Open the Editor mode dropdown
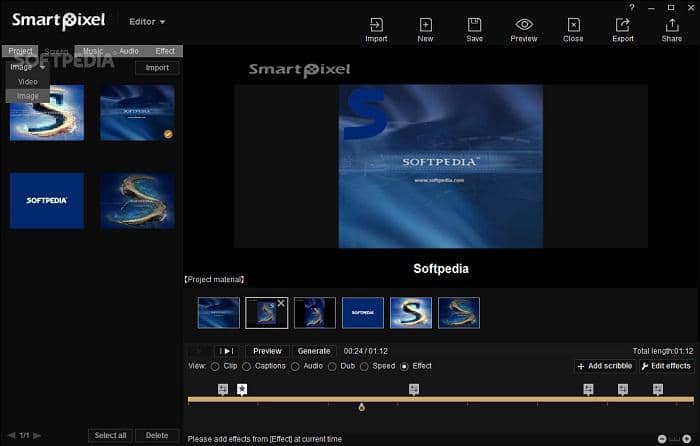700x446 pixels. point(148,21)
